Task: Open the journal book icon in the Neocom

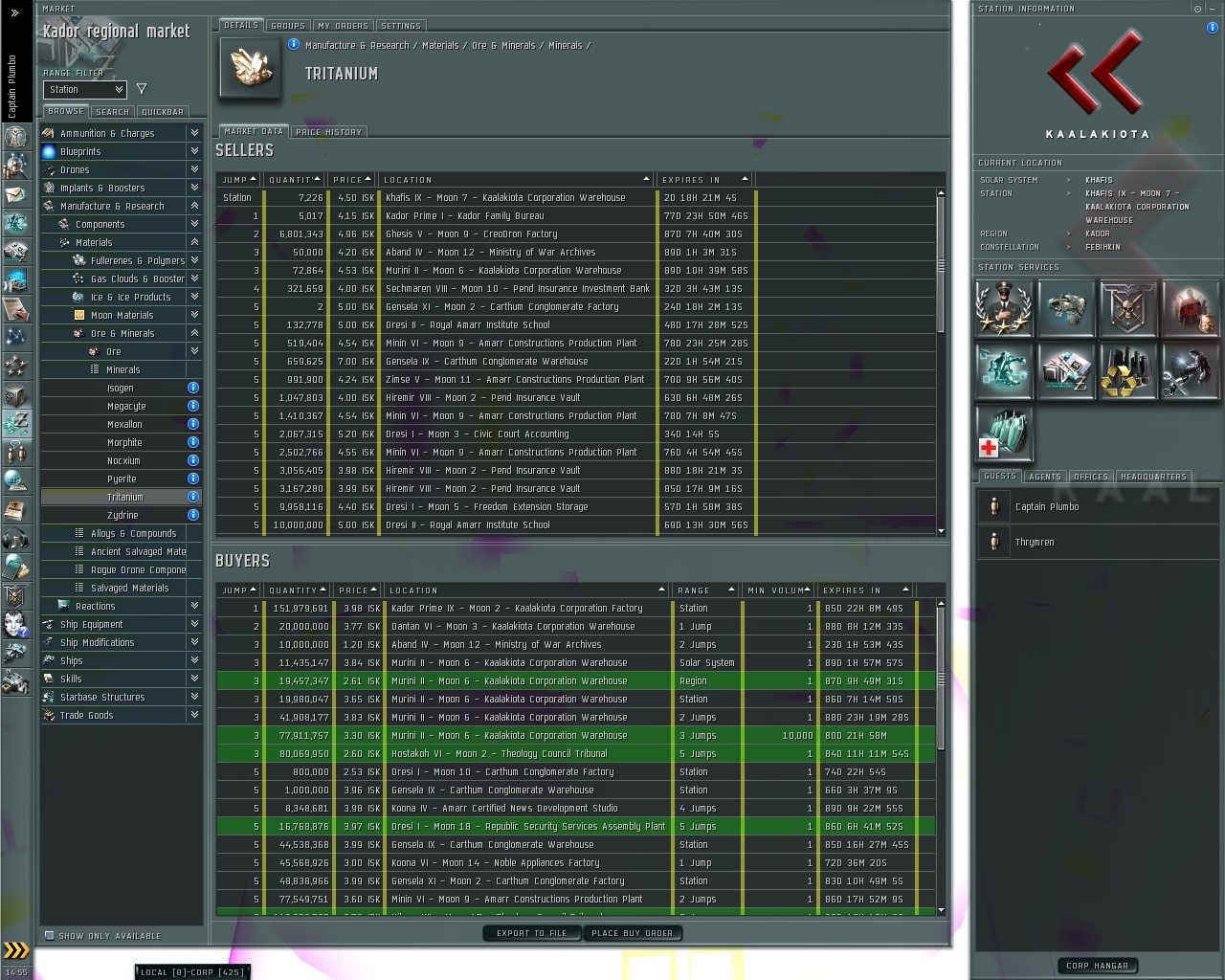Action: click(15, 509)
